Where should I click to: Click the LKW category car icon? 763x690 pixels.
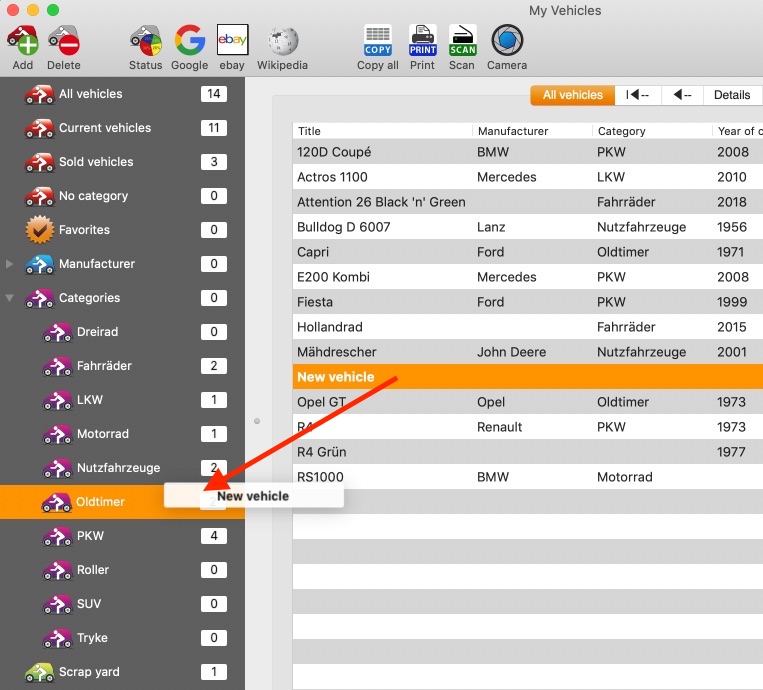(x=57, y=400)
